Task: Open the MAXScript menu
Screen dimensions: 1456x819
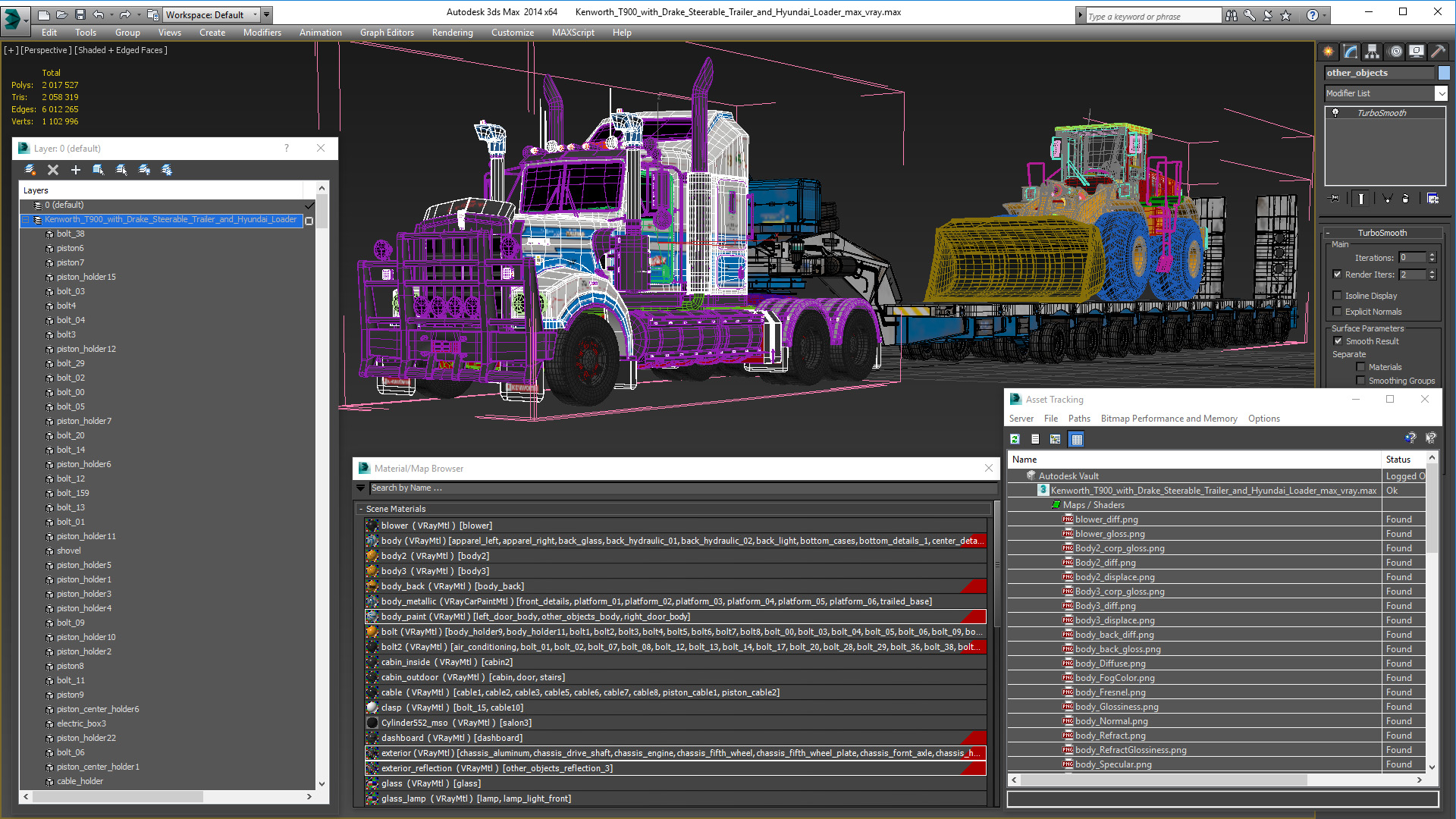Action: (573, 33)
